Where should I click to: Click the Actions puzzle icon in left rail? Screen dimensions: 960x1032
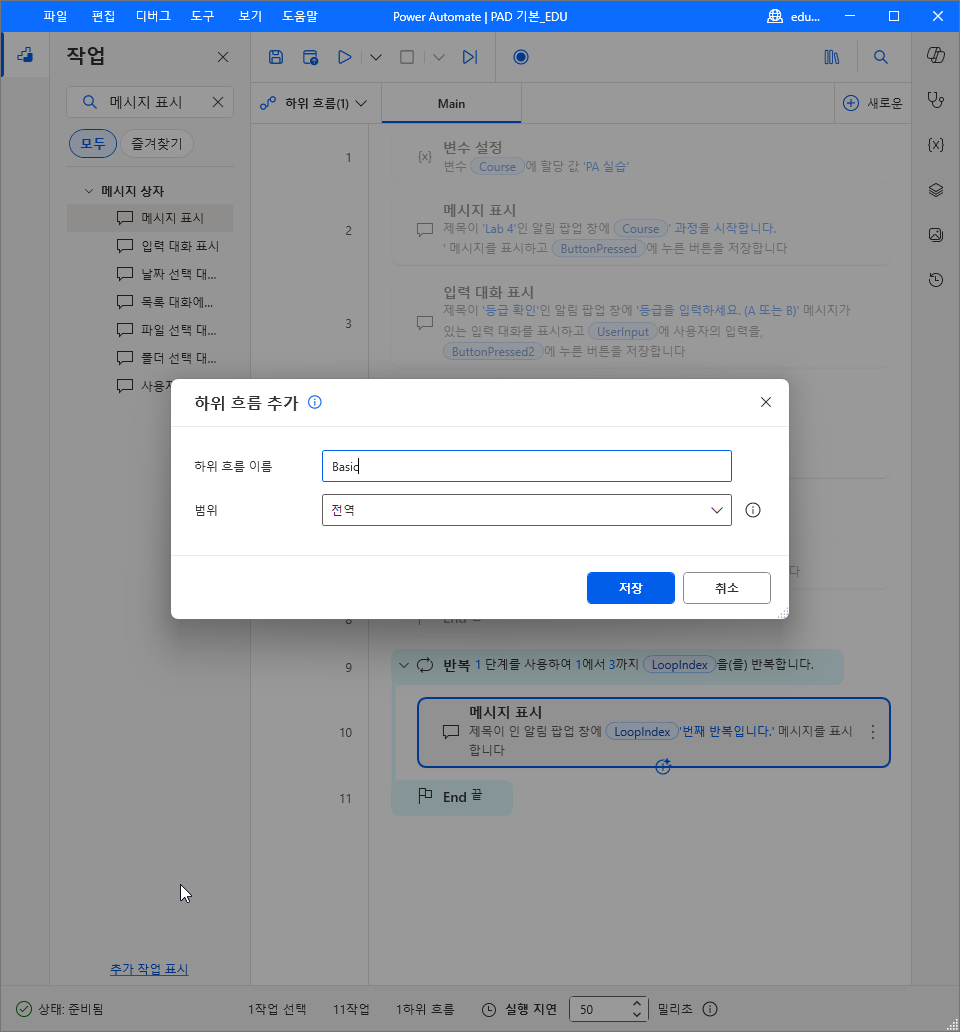pyautogui.click(x=25, y=55)
